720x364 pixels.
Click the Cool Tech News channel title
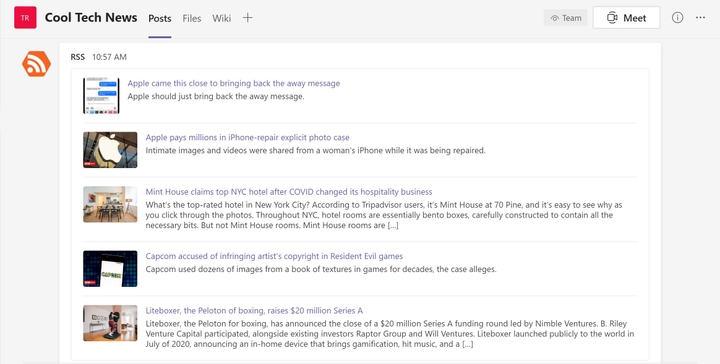(x=91, y=17)
